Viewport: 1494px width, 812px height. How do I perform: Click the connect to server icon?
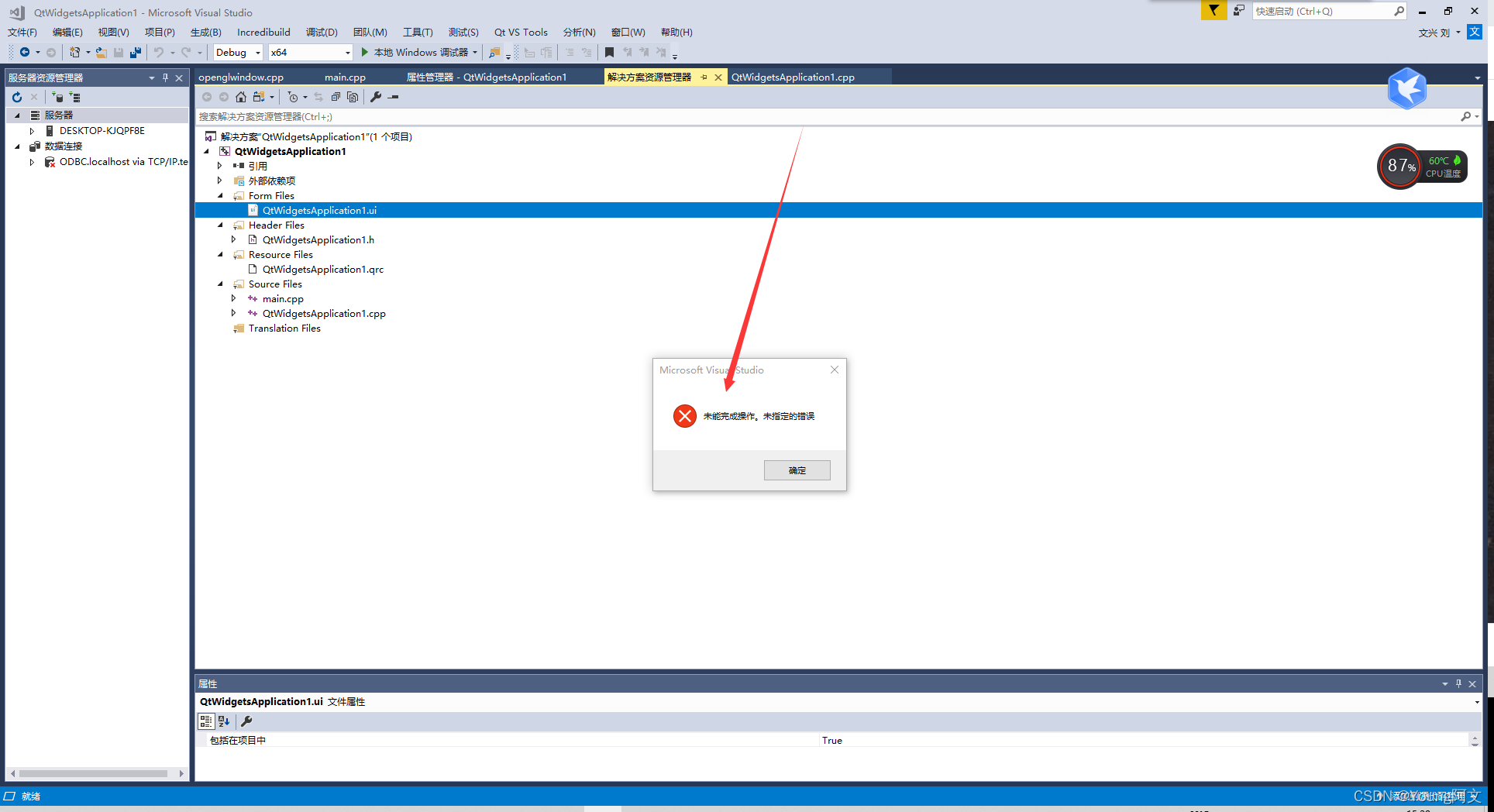[74, 97]
